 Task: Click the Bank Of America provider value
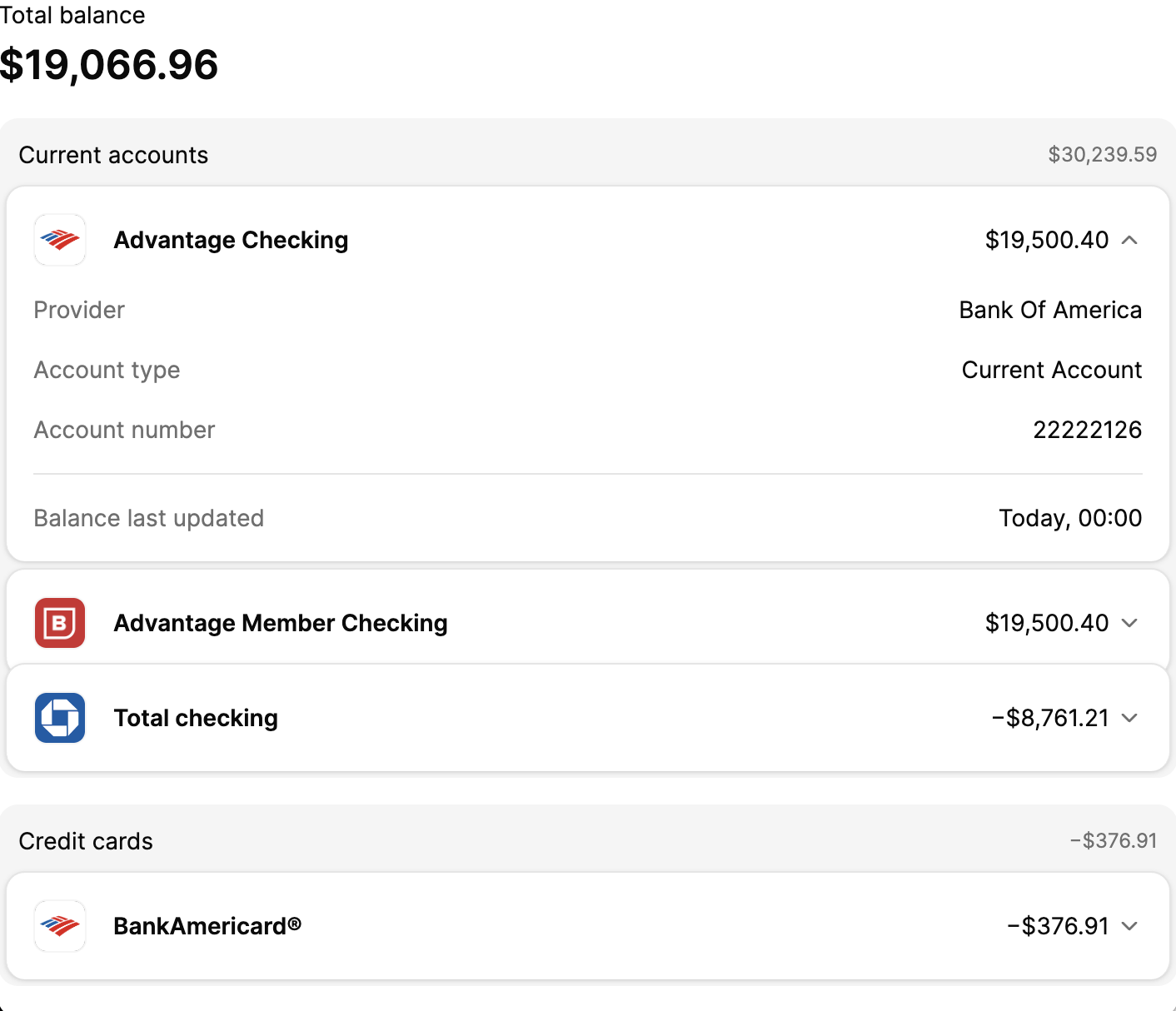click(1050, 310)
